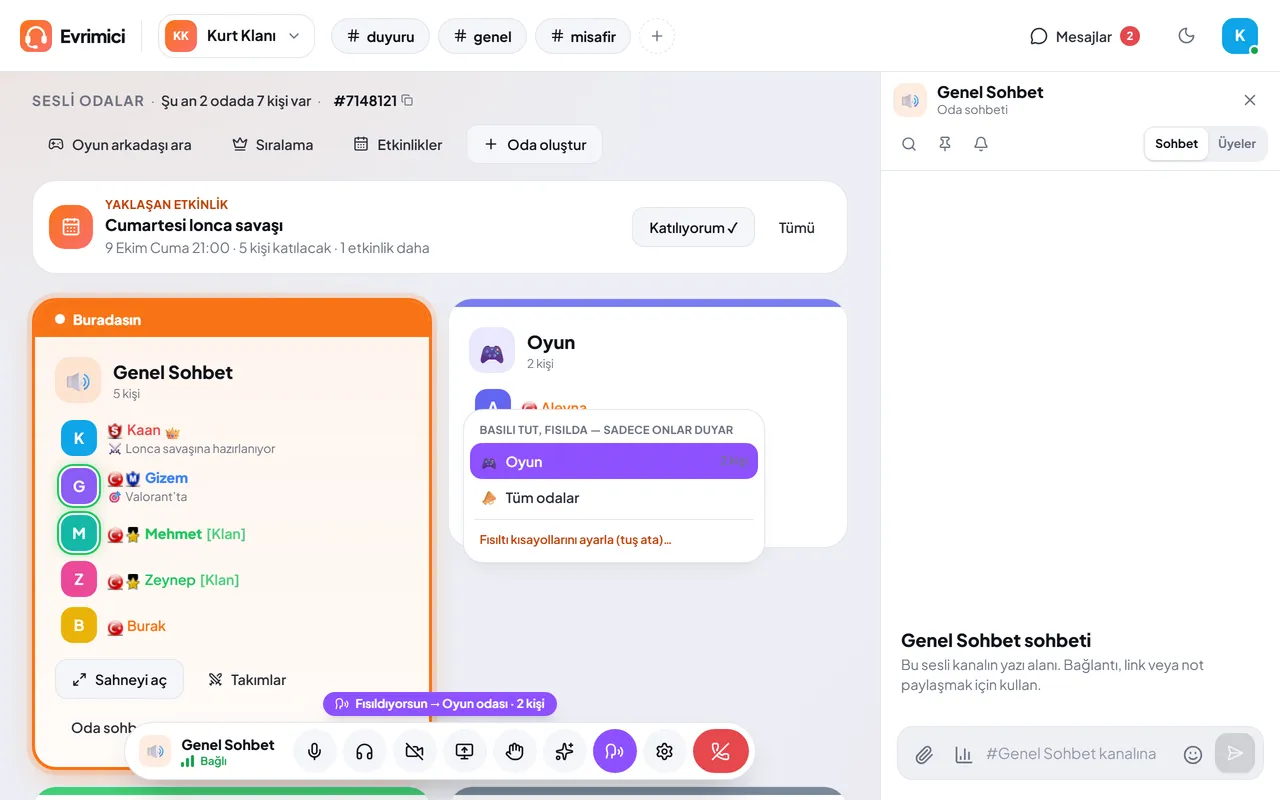The height and width of the screenshot is (800, 1280).
Task: Open voice settings gear
Action: coord(665,751)
